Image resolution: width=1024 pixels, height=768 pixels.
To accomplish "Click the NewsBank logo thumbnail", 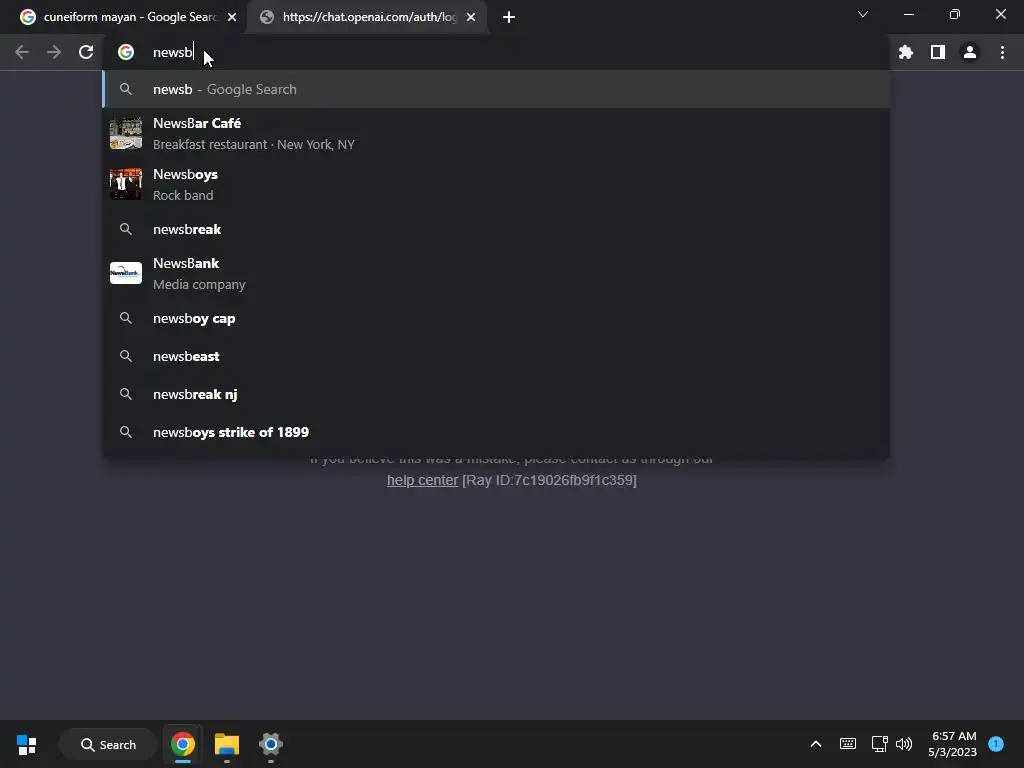I will 126,273.
